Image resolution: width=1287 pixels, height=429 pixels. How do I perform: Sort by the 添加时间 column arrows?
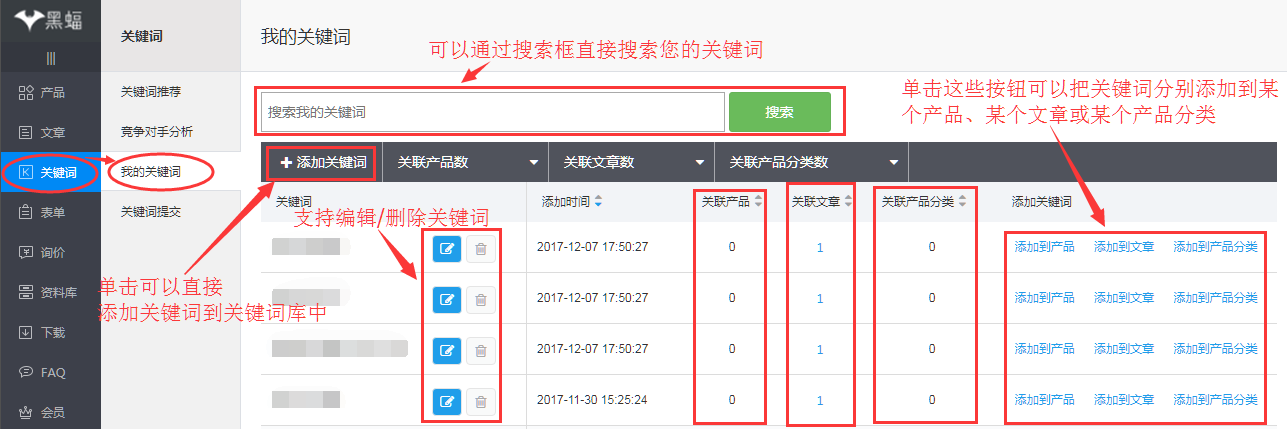pyautogui.click(x=598, y=201)
